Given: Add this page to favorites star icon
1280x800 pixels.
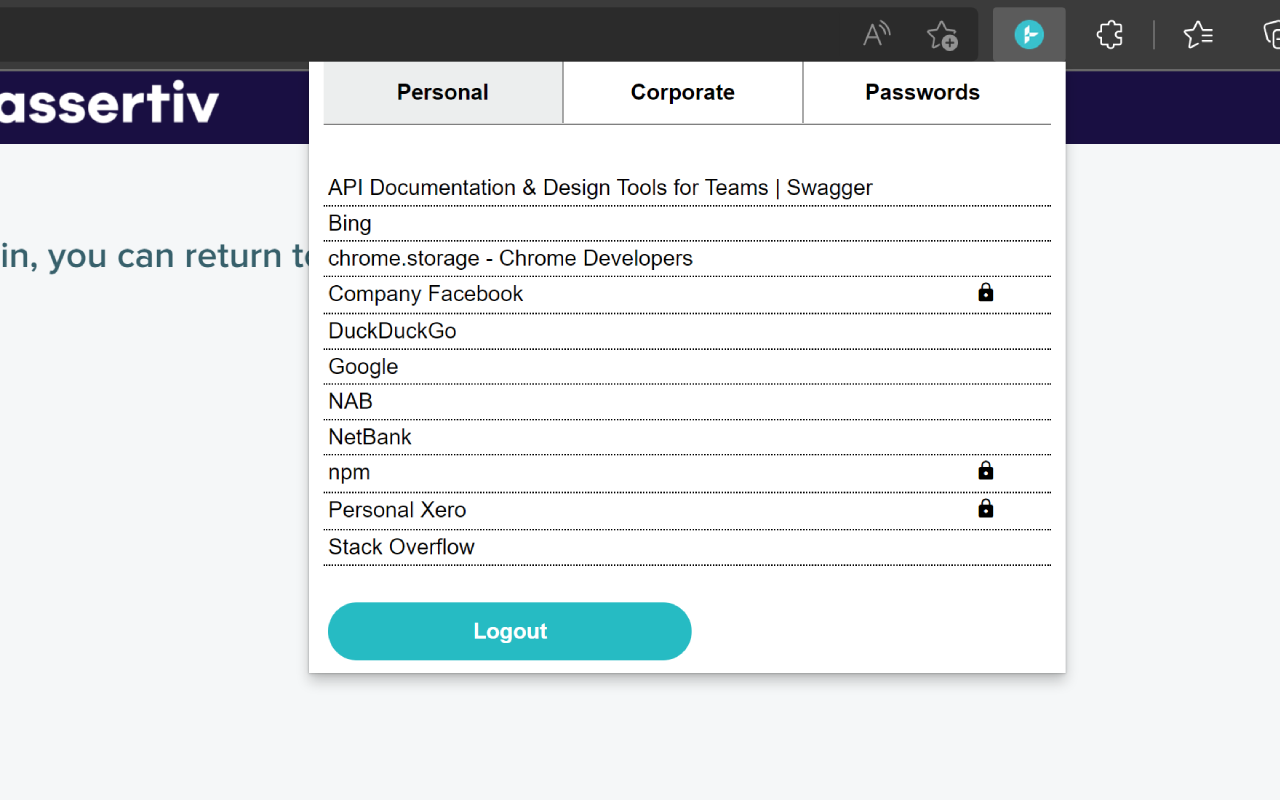Looking at the screenshot, I should (941, 36).
